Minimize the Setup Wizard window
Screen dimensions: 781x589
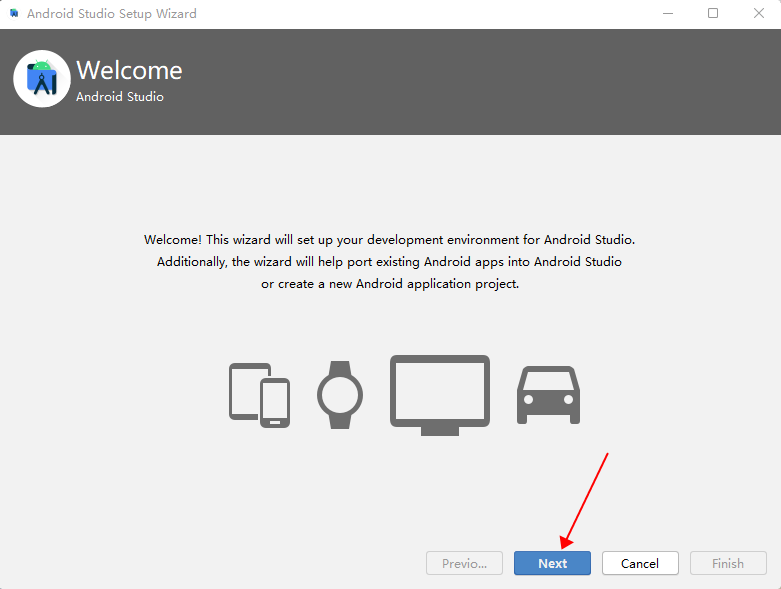click(668, 13)
